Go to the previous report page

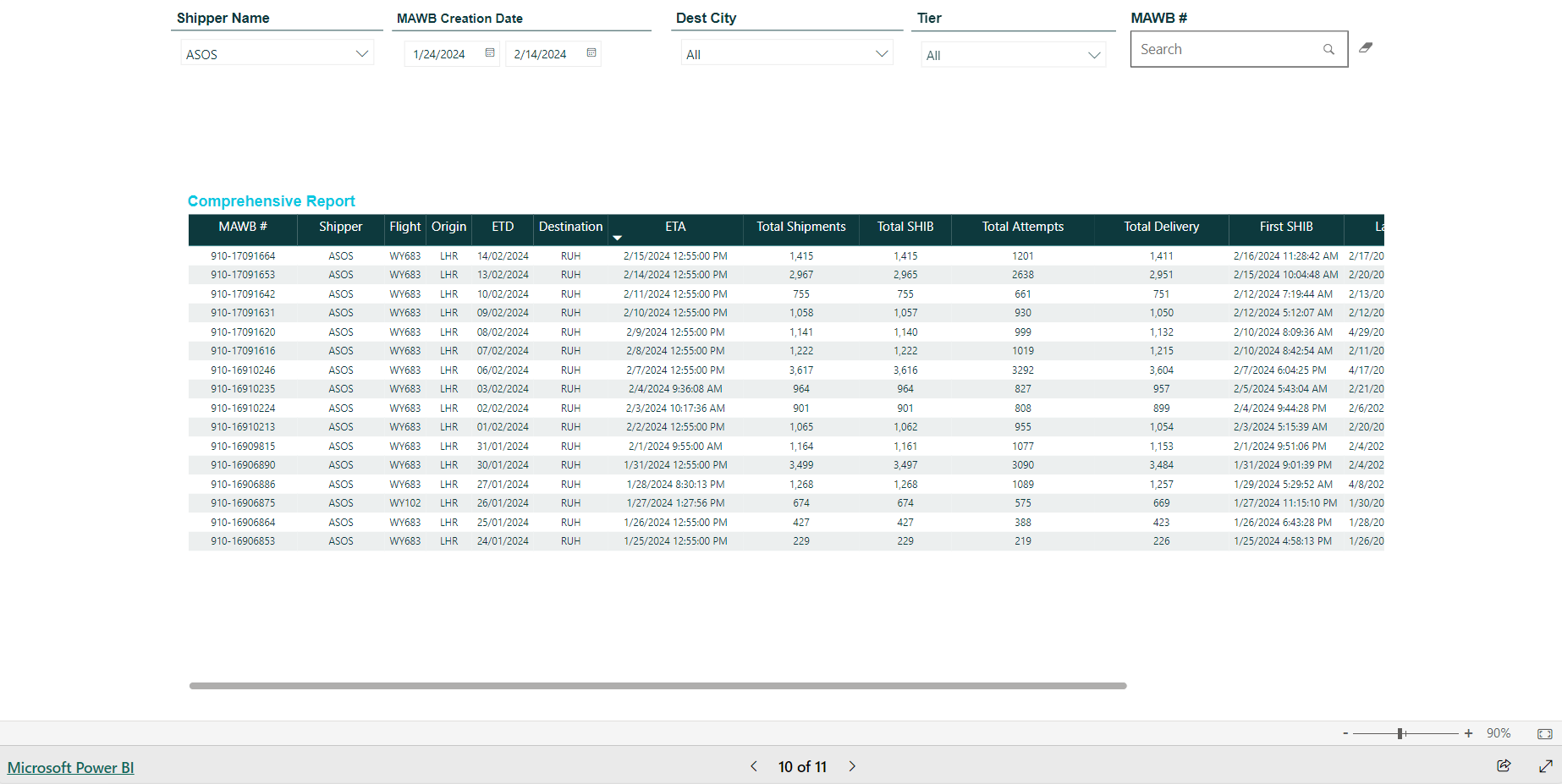754,766
